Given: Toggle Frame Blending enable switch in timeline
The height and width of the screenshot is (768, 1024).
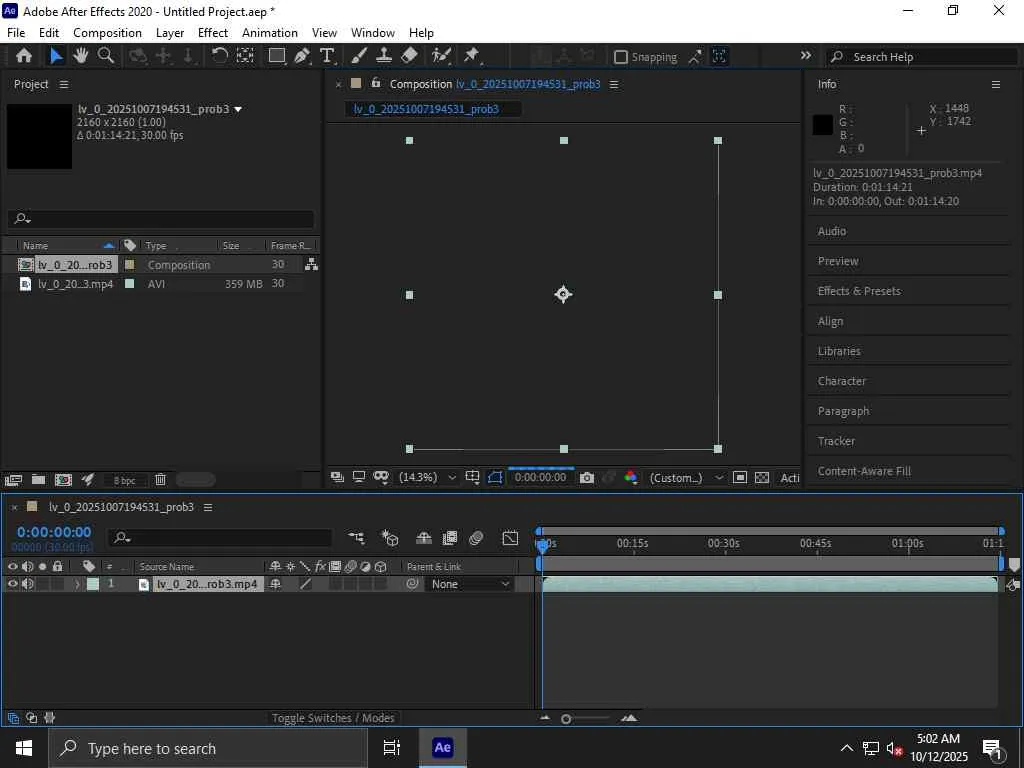Looking at the screenshot, I should pyautogui.click(x=450, y=538).
